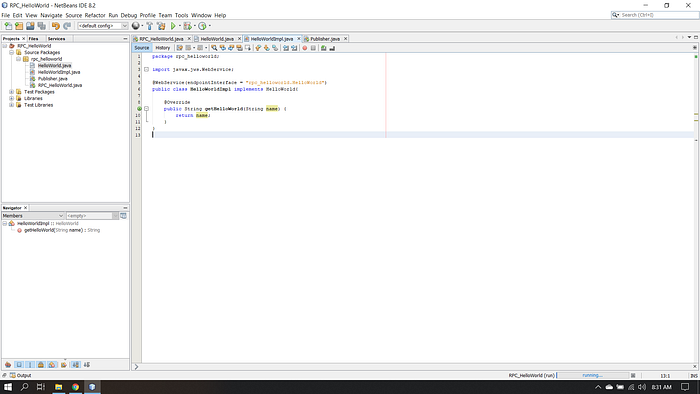Click the Undo arrow icon

tap(55, 26)
